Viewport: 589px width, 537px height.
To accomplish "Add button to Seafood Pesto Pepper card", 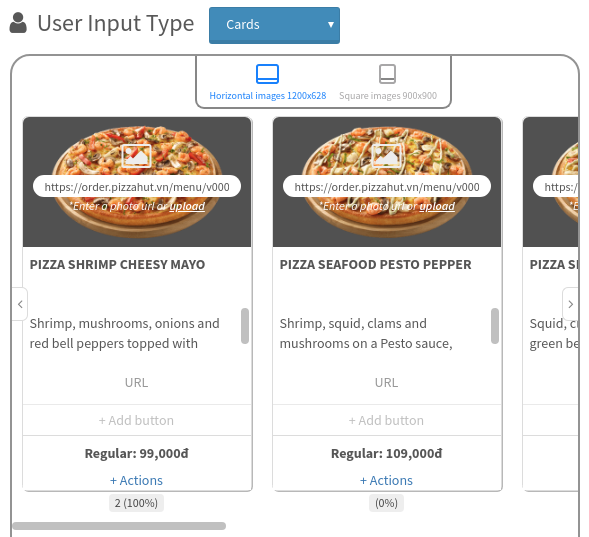I will [x=387, y=420].
